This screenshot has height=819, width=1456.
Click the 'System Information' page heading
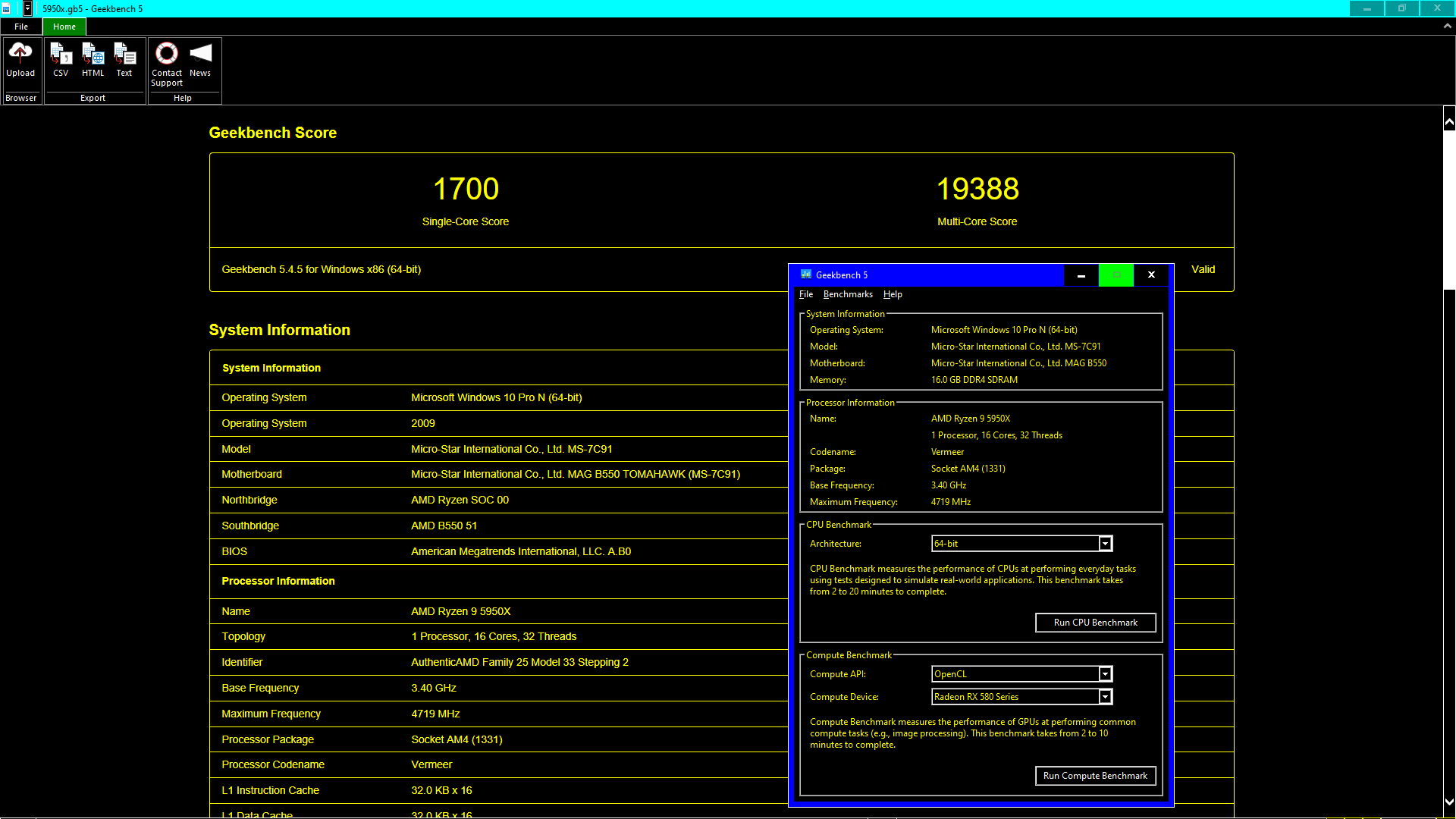click(280, 330)
